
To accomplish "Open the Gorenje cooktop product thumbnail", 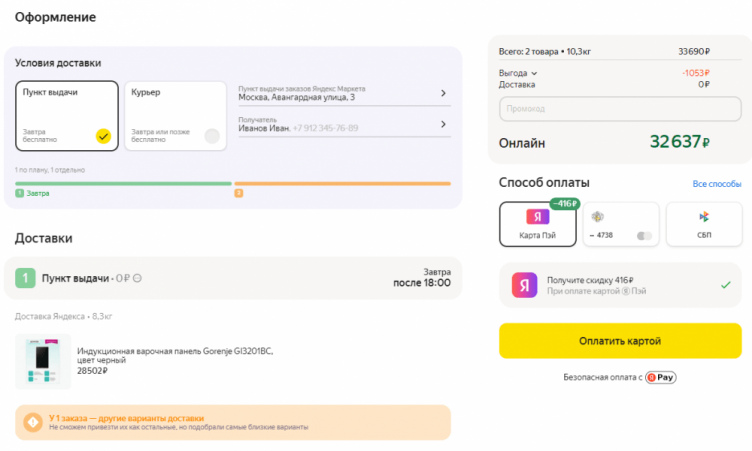I will point(43,361).
